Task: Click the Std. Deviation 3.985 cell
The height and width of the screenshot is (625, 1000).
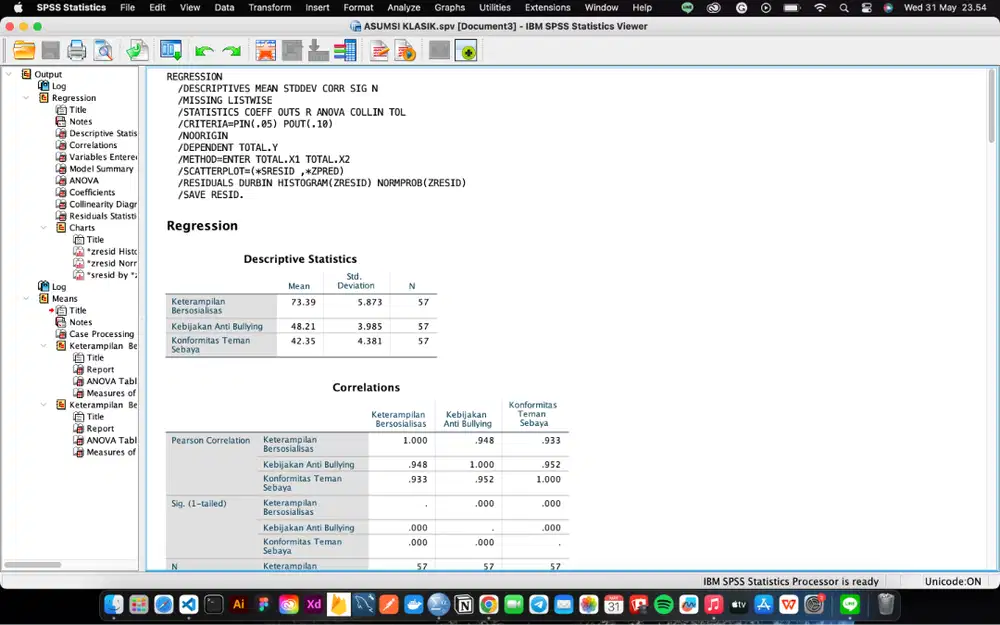Action: pos(370,326)
